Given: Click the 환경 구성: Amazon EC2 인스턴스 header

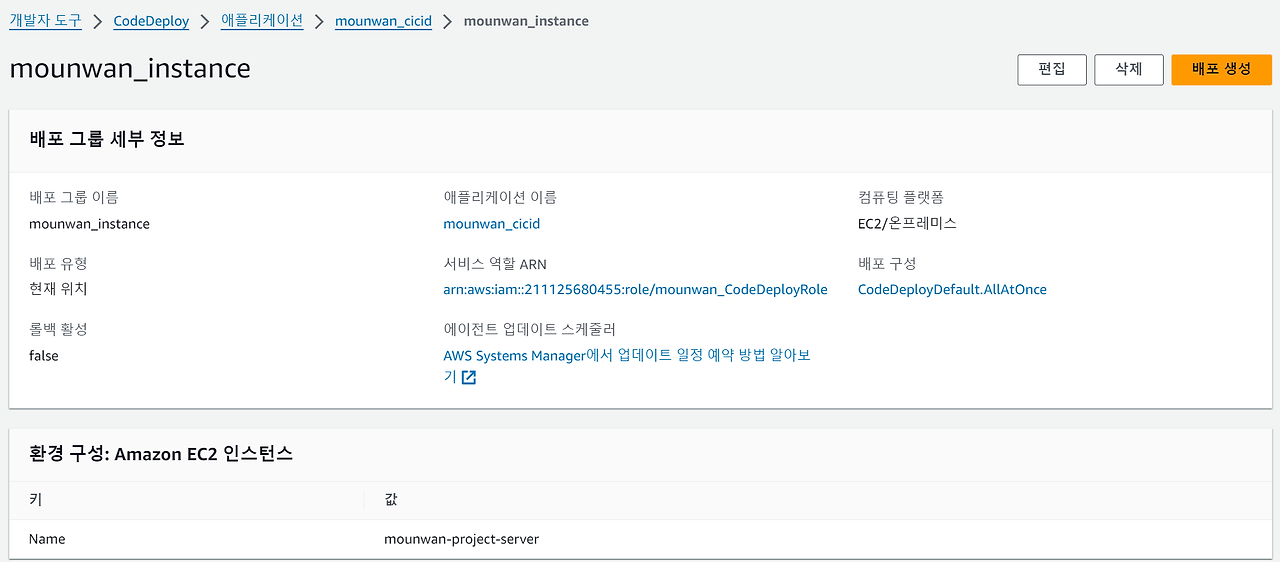Looking at the screenshot, I should (x=161, y=454).
